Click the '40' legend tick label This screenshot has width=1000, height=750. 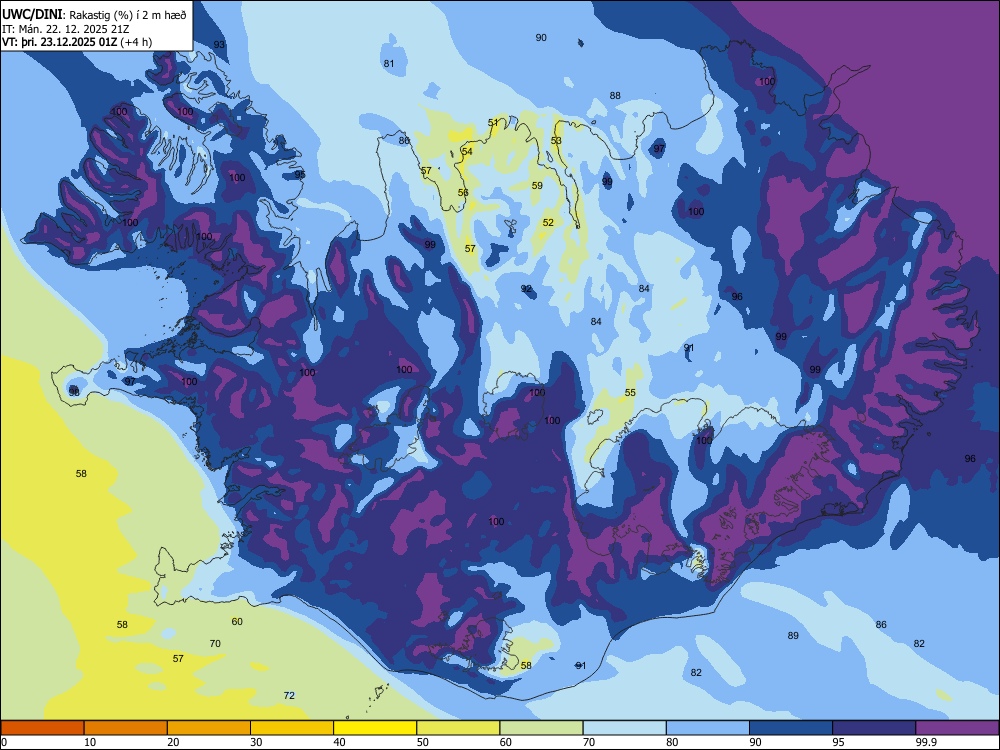pos(340,742)
